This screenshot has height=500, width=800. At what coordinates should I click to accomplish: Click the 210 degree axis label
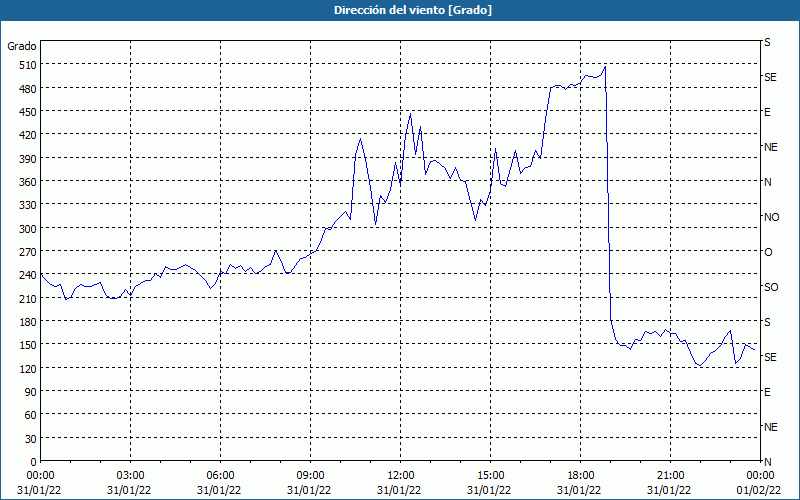coord(28,299)
